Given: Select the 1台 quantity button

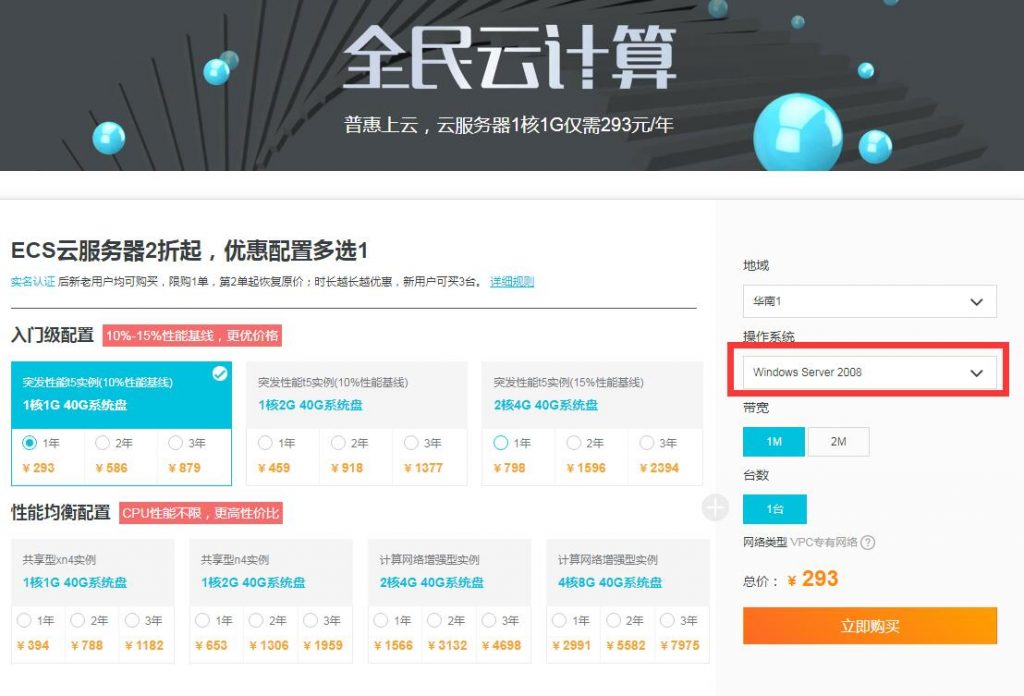Looking at the screenshot, I should tap(774, 509).
